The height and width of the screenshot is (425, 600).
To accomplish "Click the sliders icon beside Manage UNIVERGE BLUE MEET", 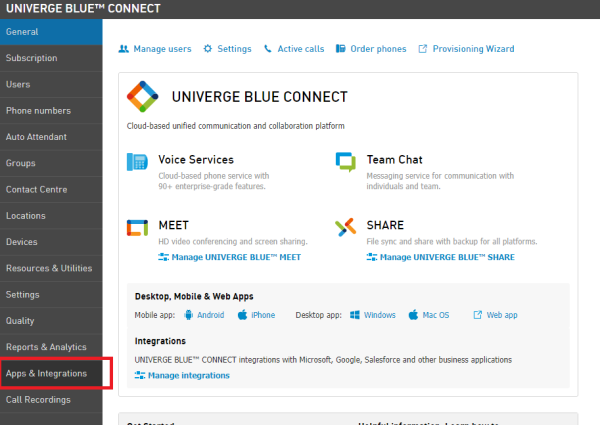I will click(x=163, y=257).
